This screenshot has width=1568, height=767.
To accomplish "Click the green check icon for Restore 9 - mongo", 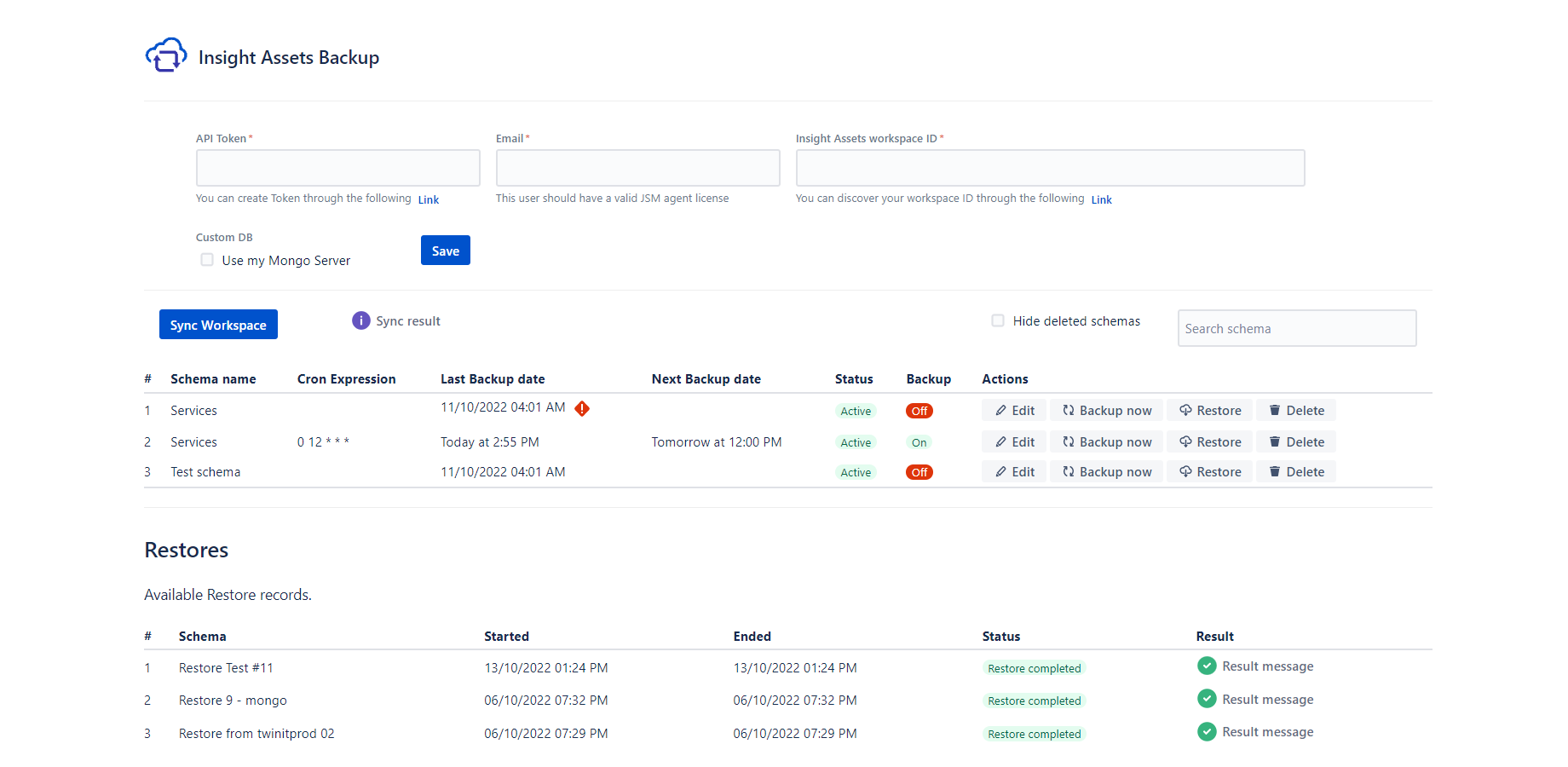I will coord(1207,699).
